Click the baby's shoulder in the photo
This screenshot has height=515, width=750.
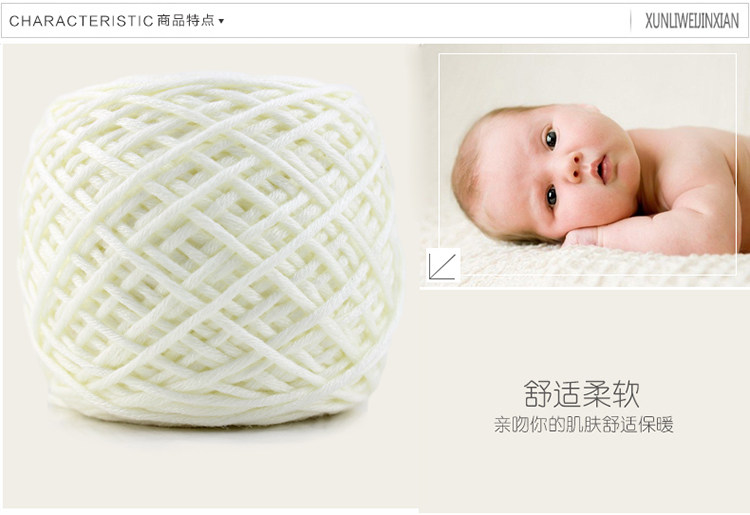[x=689, y=153]
